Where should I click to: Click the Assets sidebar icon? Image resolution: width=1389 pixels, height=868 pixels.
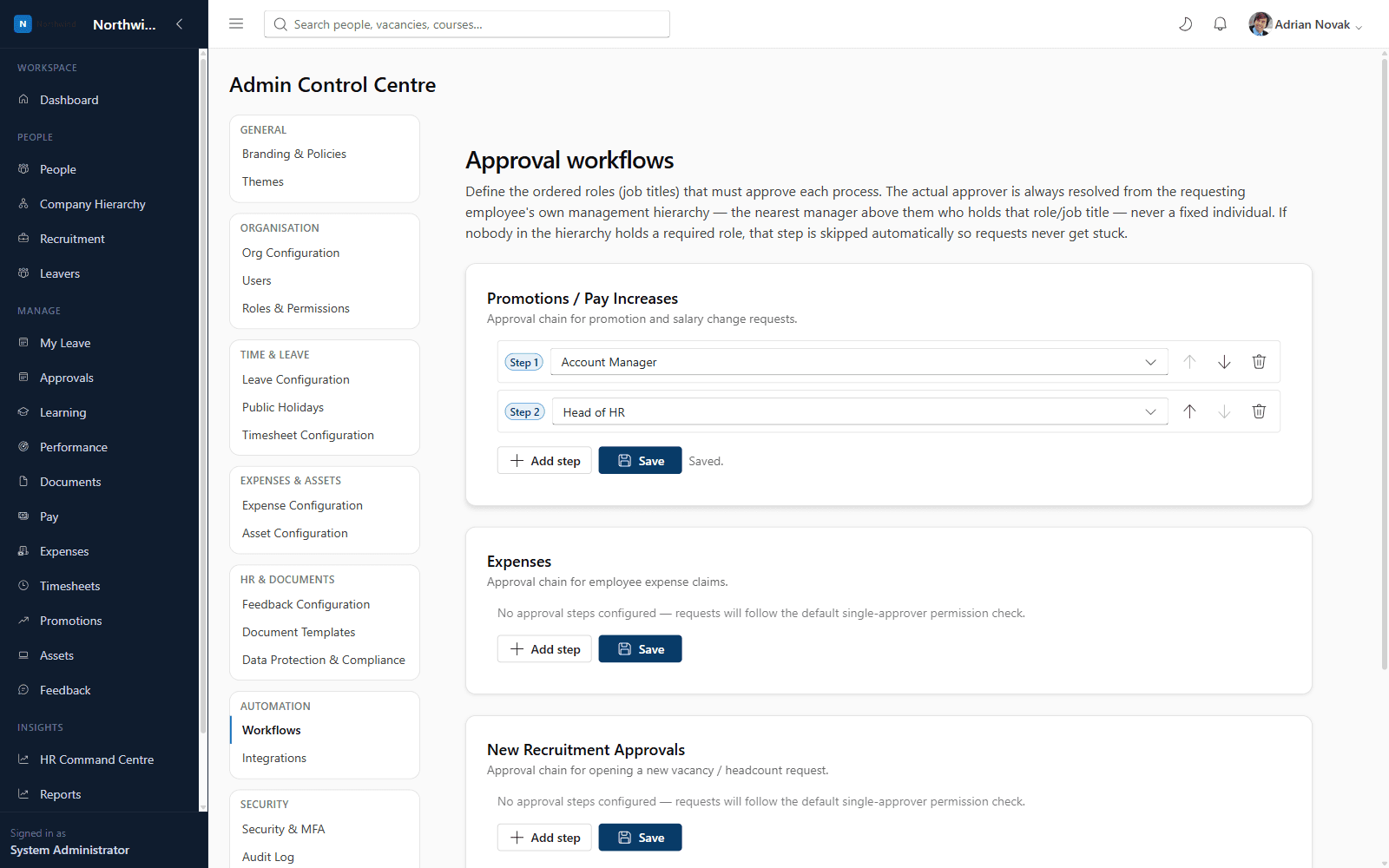click(x=23, y=654)
